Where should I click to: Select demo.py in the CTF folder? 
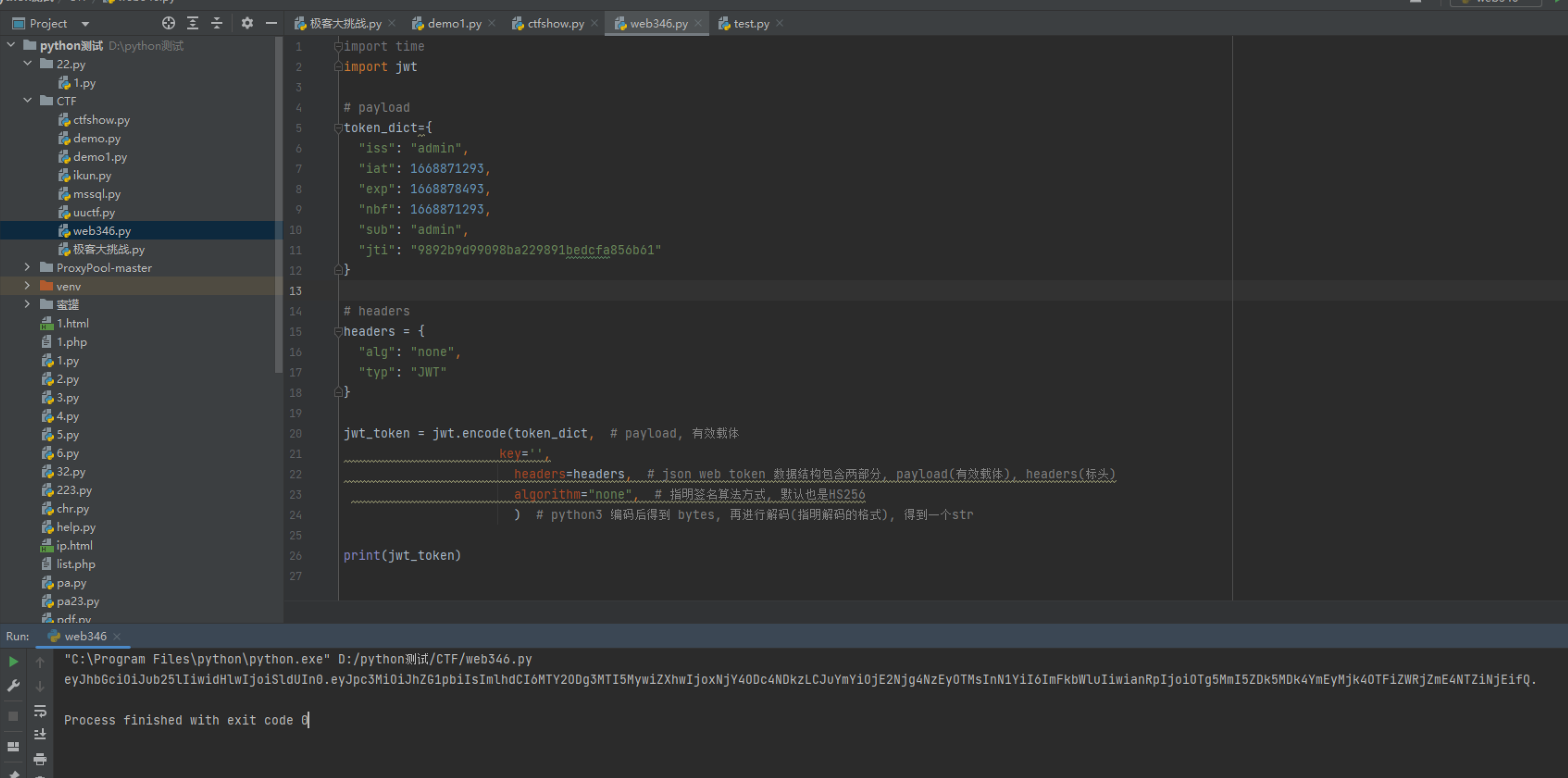pos(89,138)
